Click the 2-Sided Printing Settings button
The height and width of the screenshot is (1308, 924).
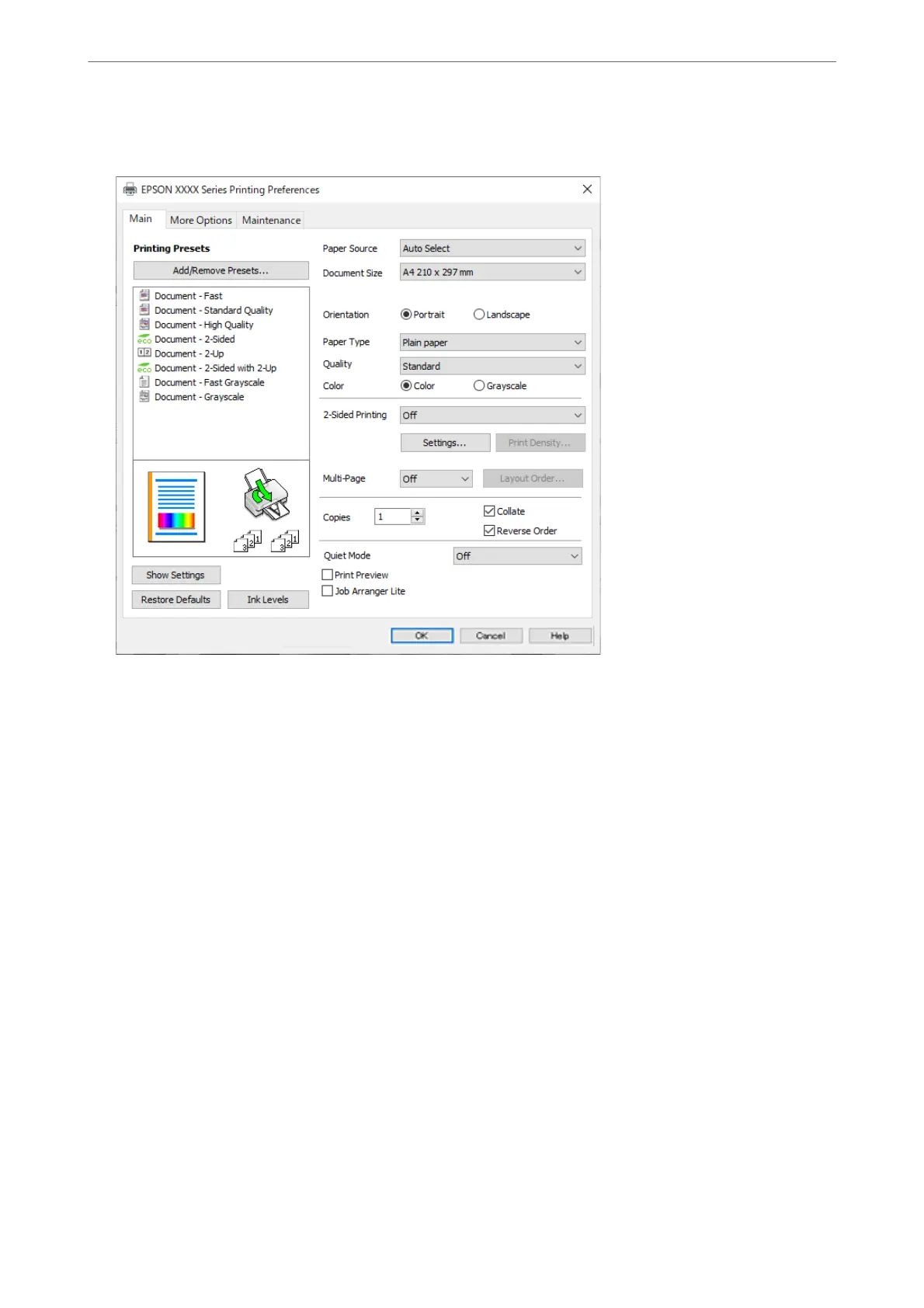point(445,443)
